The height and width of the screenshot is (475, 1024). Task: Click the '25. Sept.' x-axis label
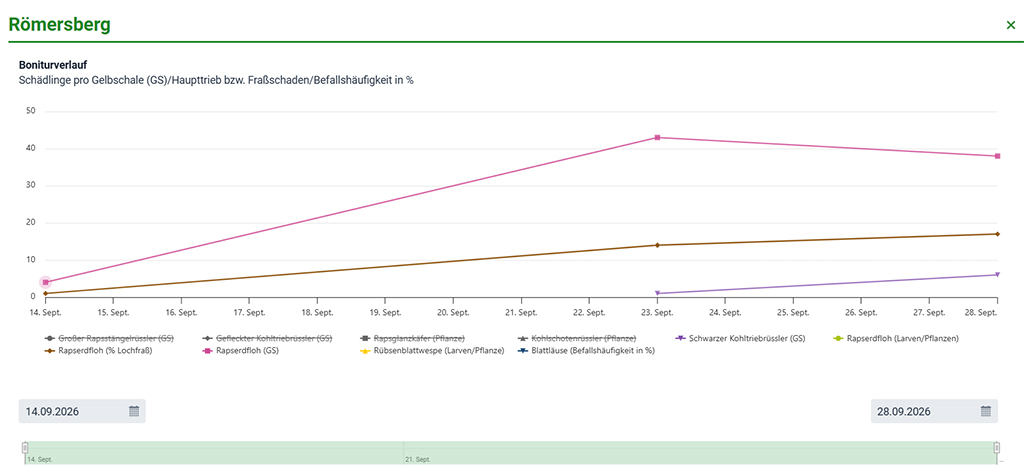793,313
